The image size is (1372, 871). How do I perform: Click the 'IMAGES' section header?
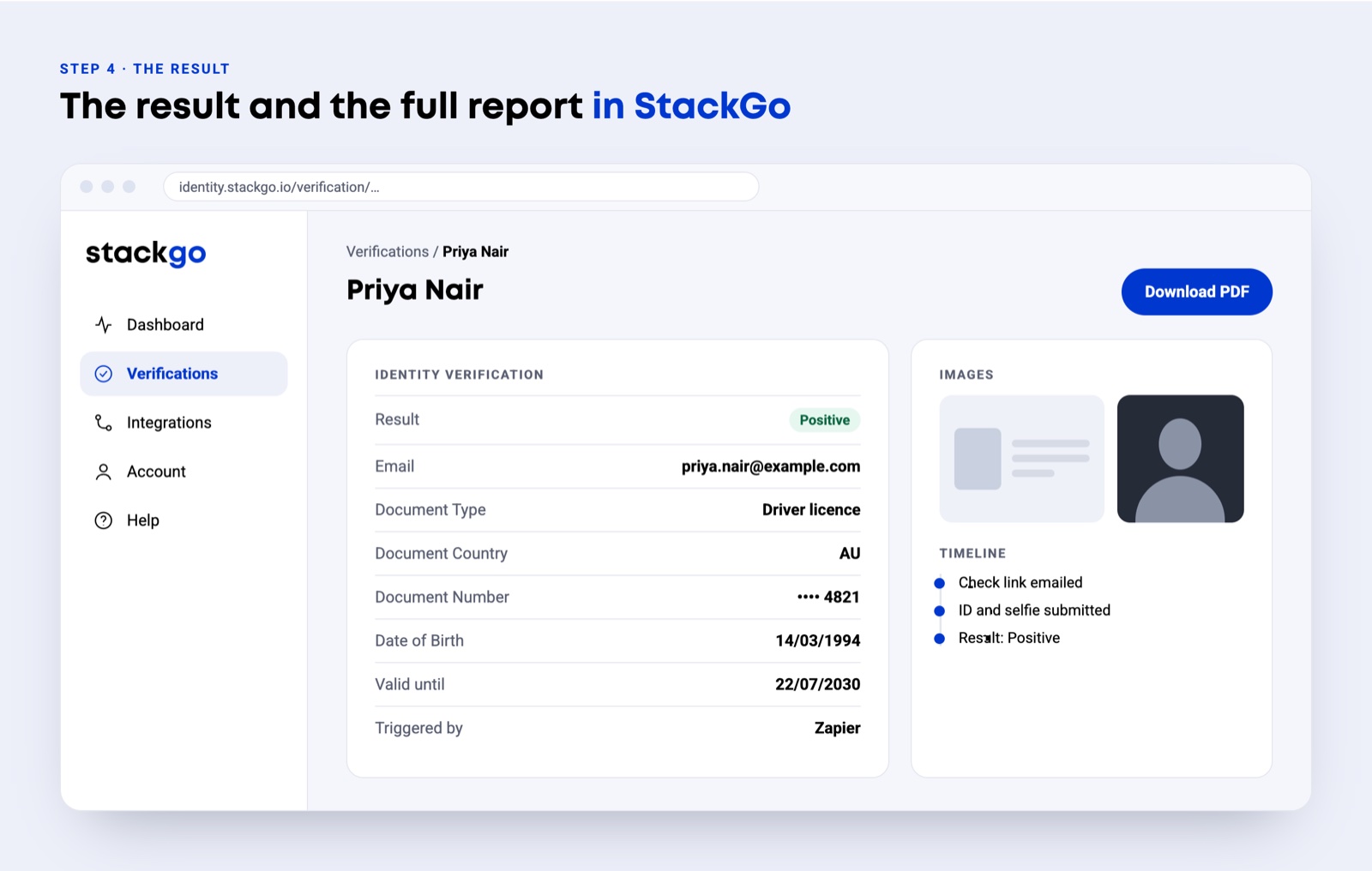[x=966, y=375]
